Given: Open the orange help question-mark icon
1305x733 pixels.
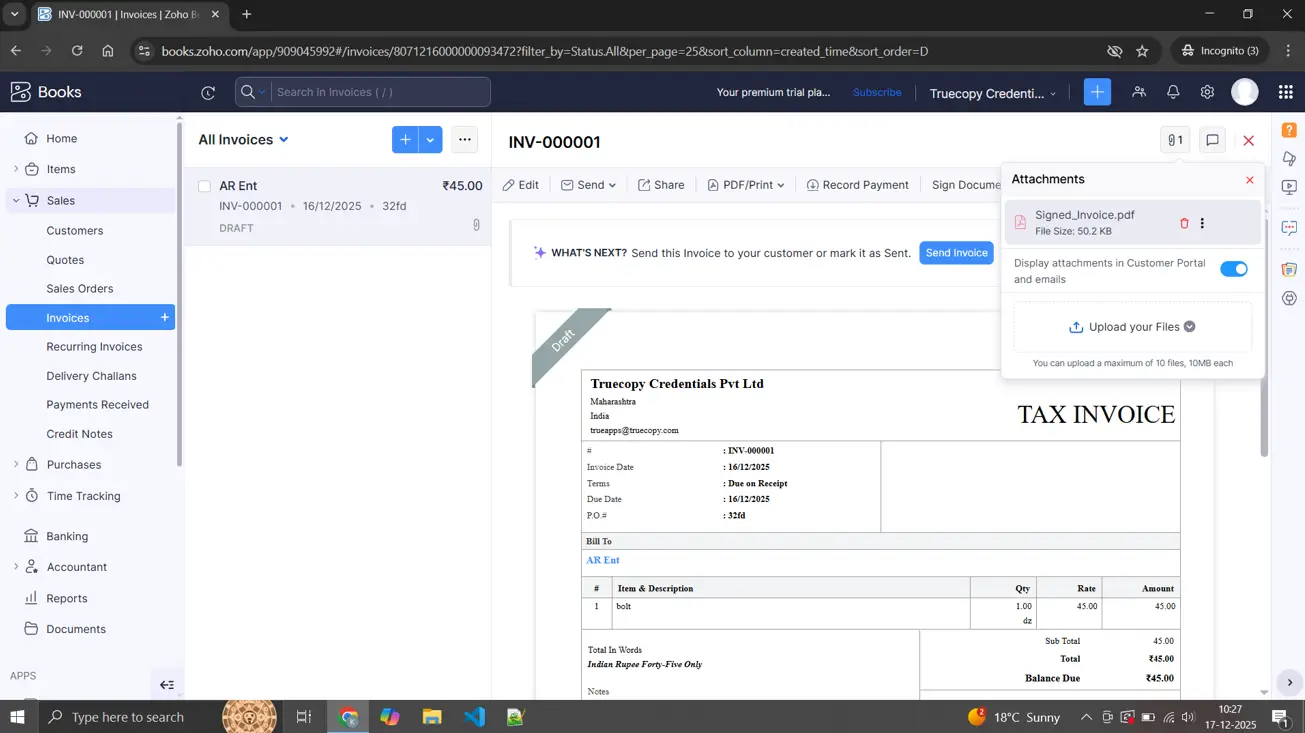Looking at the screenshot, I should [1289, 130].
